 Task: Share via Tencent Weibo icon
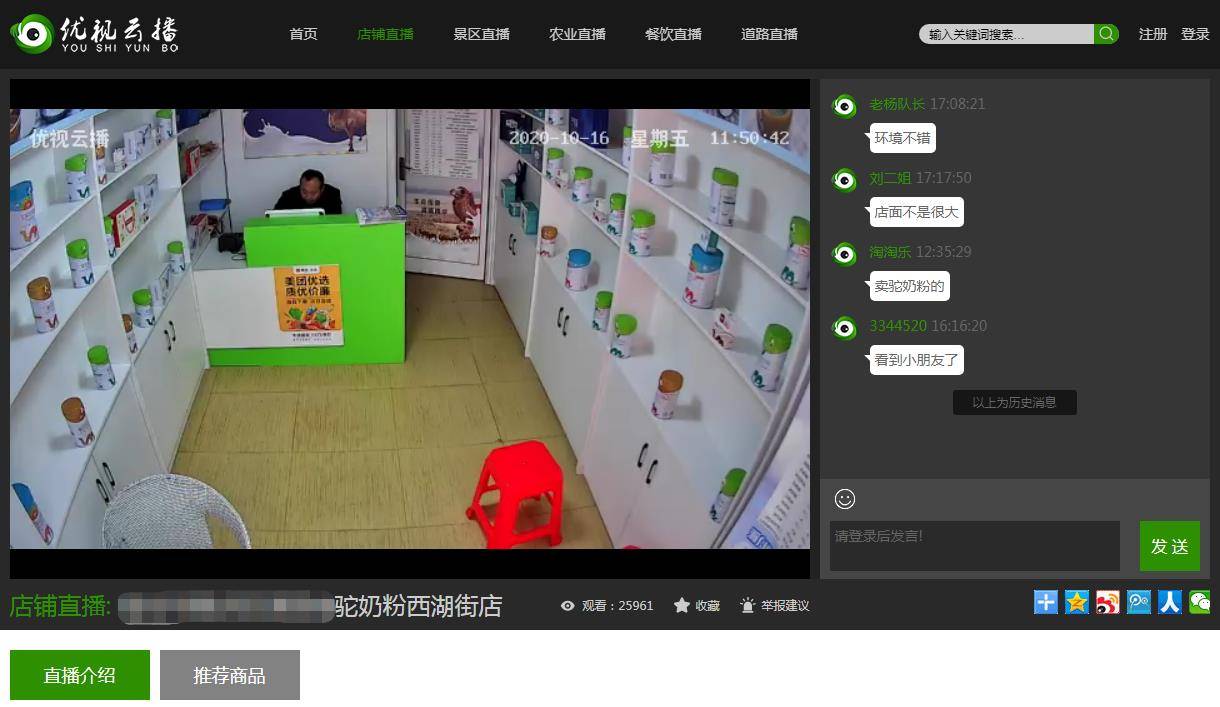pos(1139,602)
